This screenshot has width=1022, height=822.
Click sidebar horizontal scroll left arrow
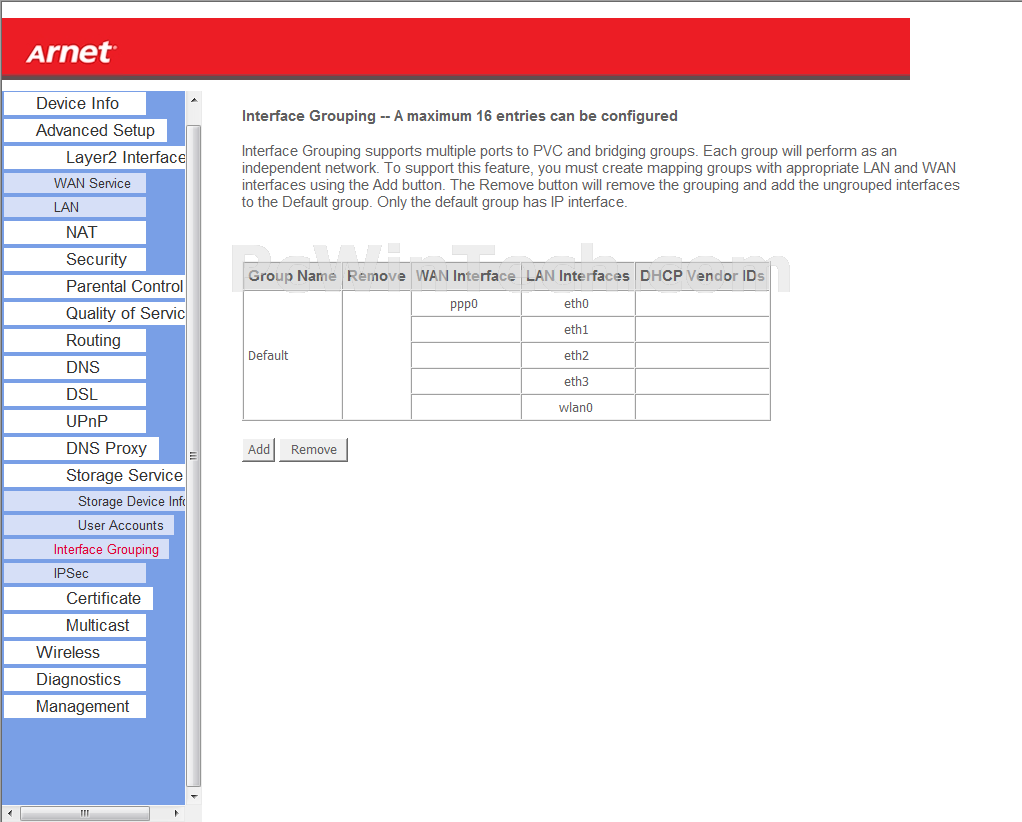tap(10, 814)
